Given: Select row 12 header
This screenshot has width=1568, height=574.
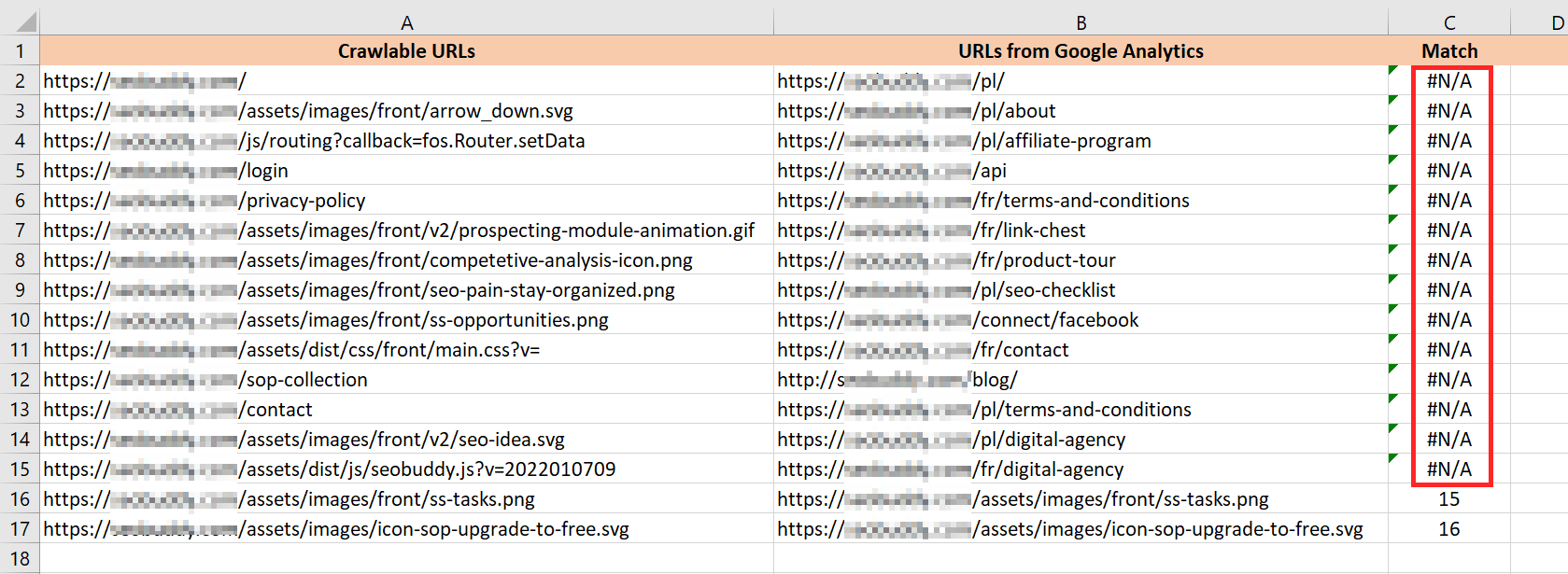Looking at the screenshot, I should click(x=20, y=380).
